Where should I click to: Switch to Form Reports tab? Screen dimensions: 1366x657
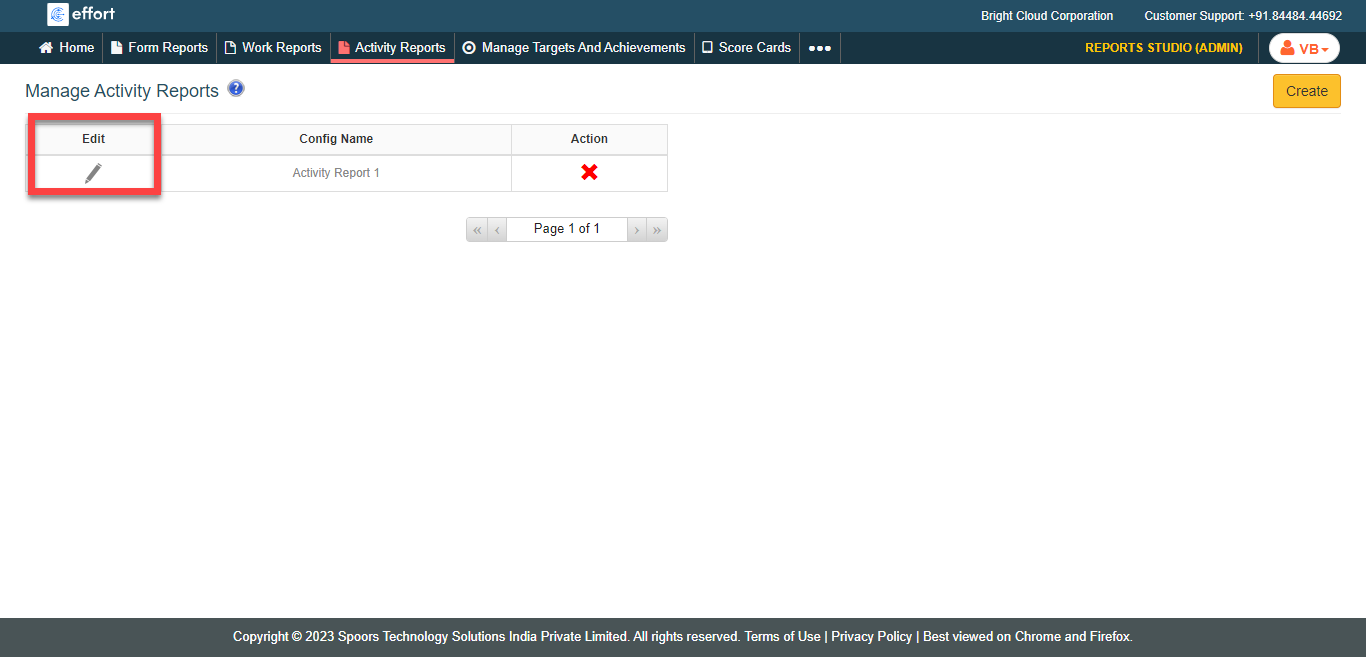(x=159, y=48)
